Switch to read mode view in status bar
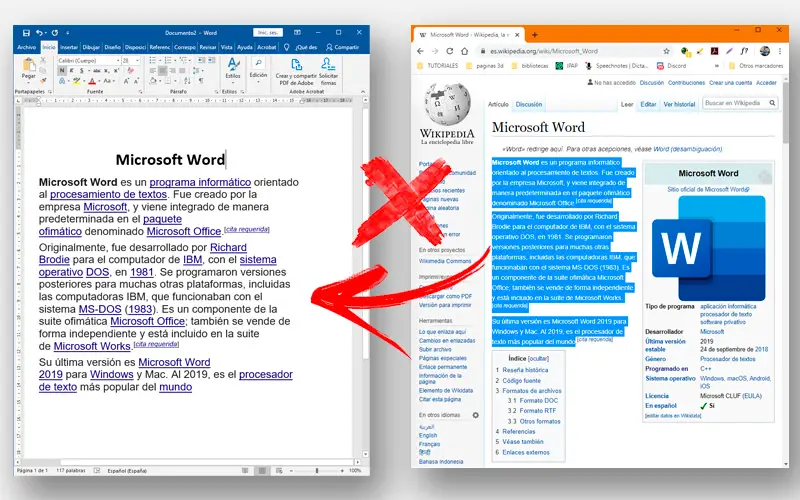 pyautogui.click(x=245, y=470)
